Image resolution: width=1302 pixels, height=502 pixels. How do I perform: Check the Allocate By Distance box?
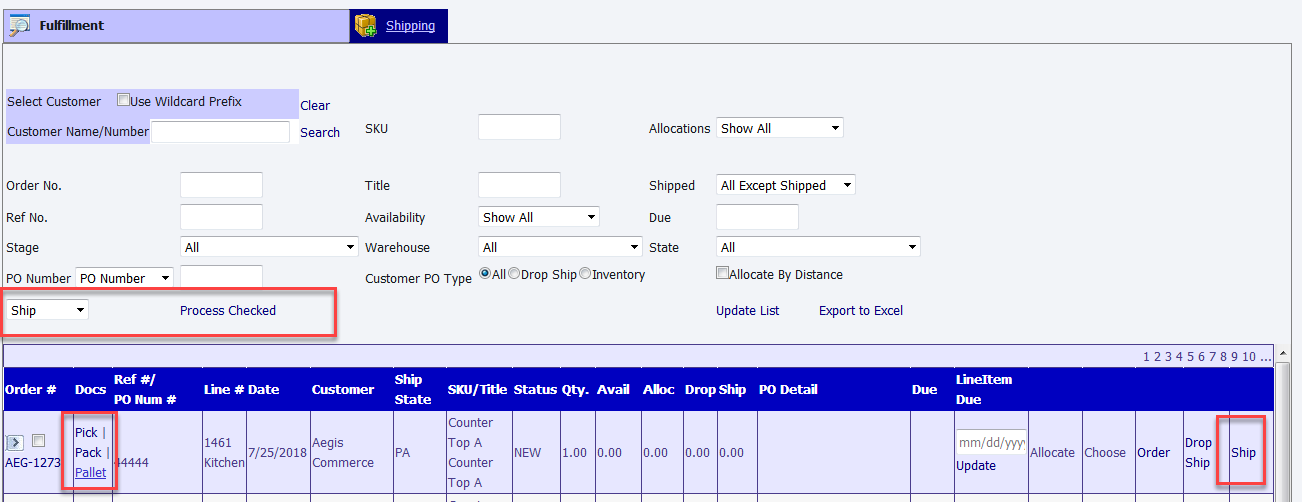point(722,273)
